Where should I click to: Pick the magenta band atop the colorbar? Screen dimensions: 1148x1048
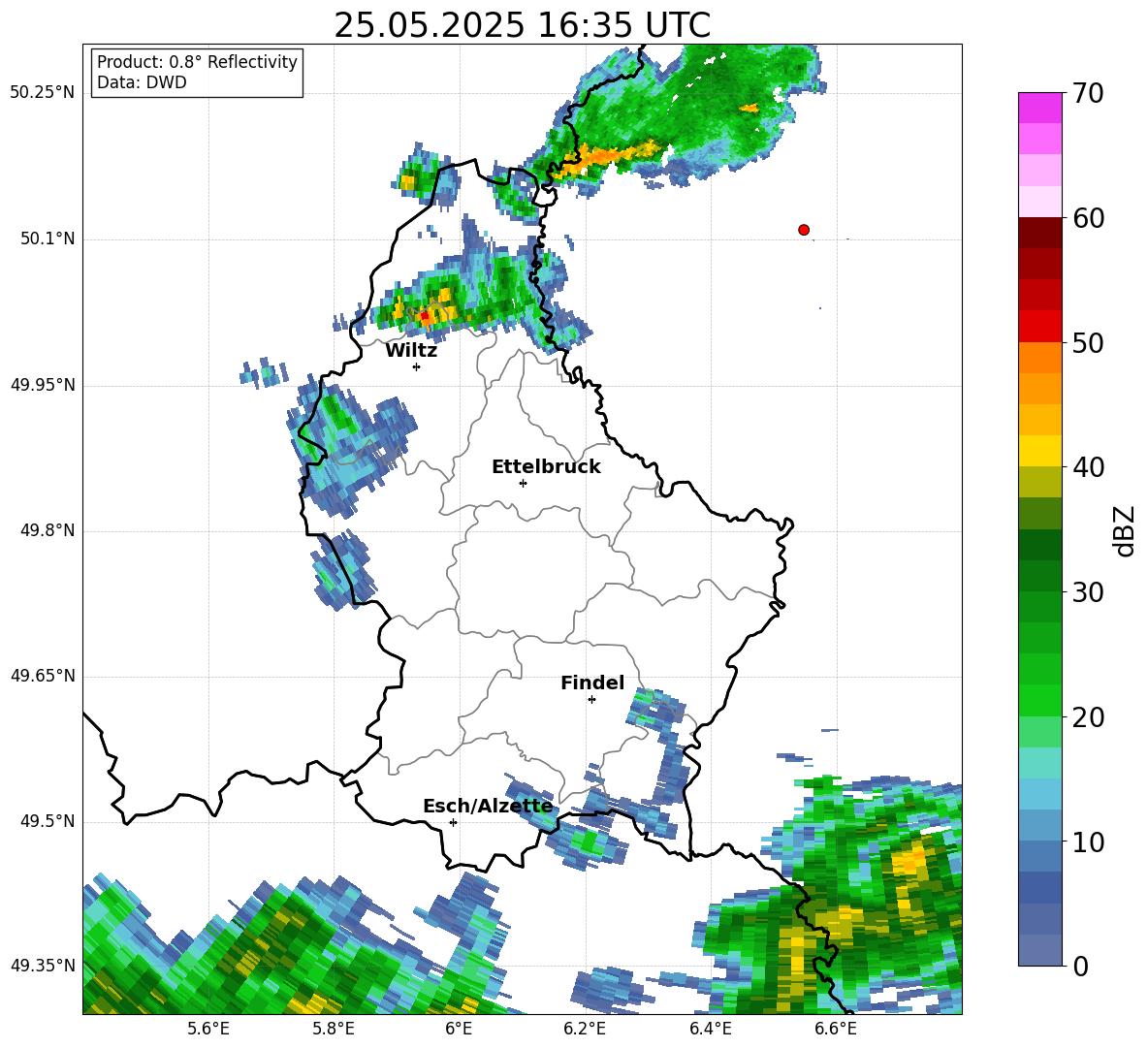click(x=1039, y=108)
